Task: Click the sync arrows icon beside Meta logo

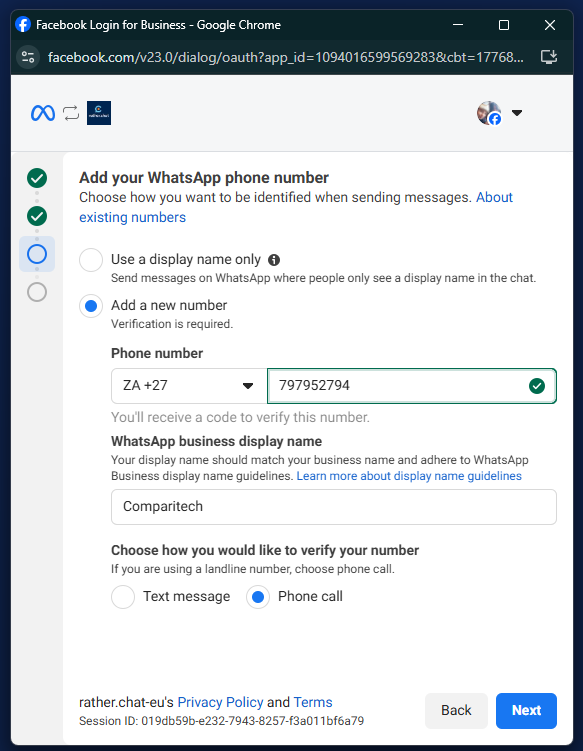Action: [x=71, y=113]
